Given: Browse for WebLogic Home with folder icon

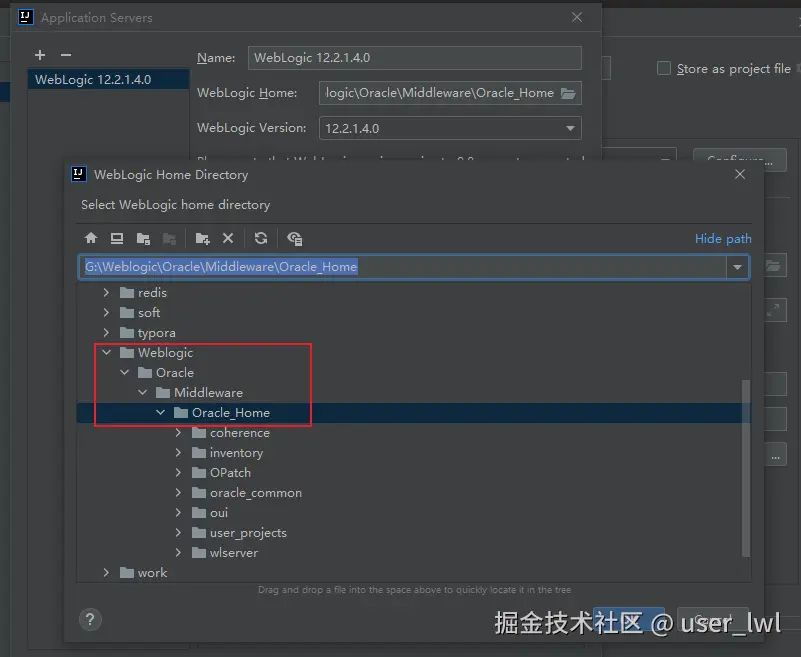Looking at the screenshot, I should 568,93.
